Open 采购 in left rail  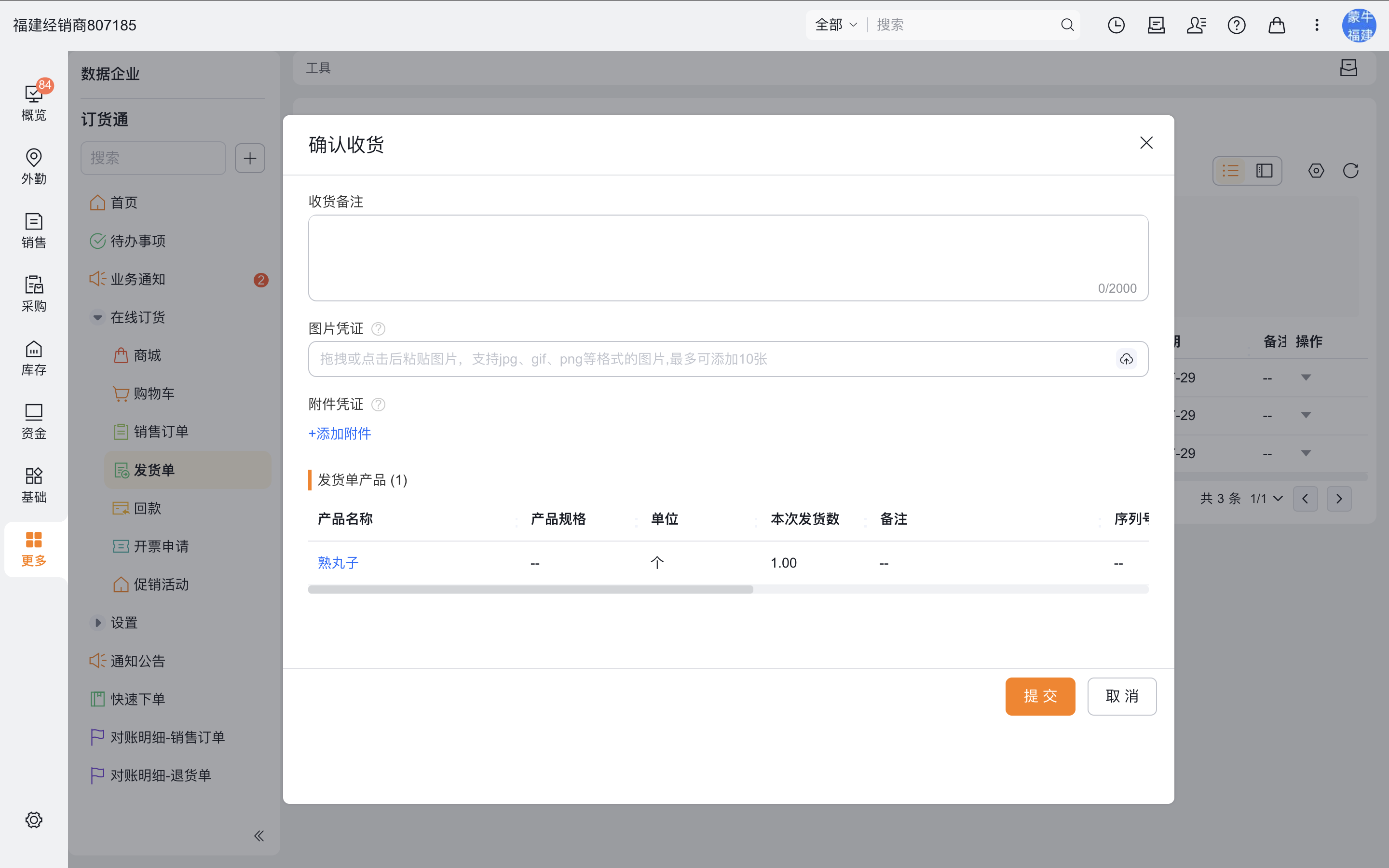(x=34, y=294)
